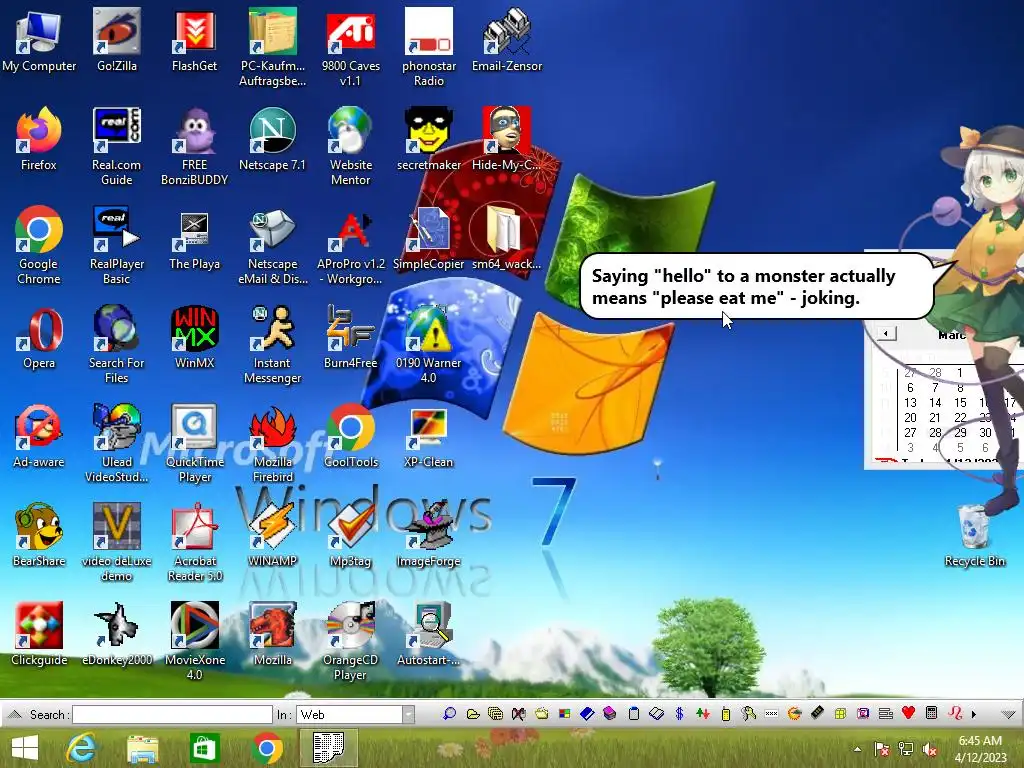Go to previous month in calendar

(x=886, y=334)
